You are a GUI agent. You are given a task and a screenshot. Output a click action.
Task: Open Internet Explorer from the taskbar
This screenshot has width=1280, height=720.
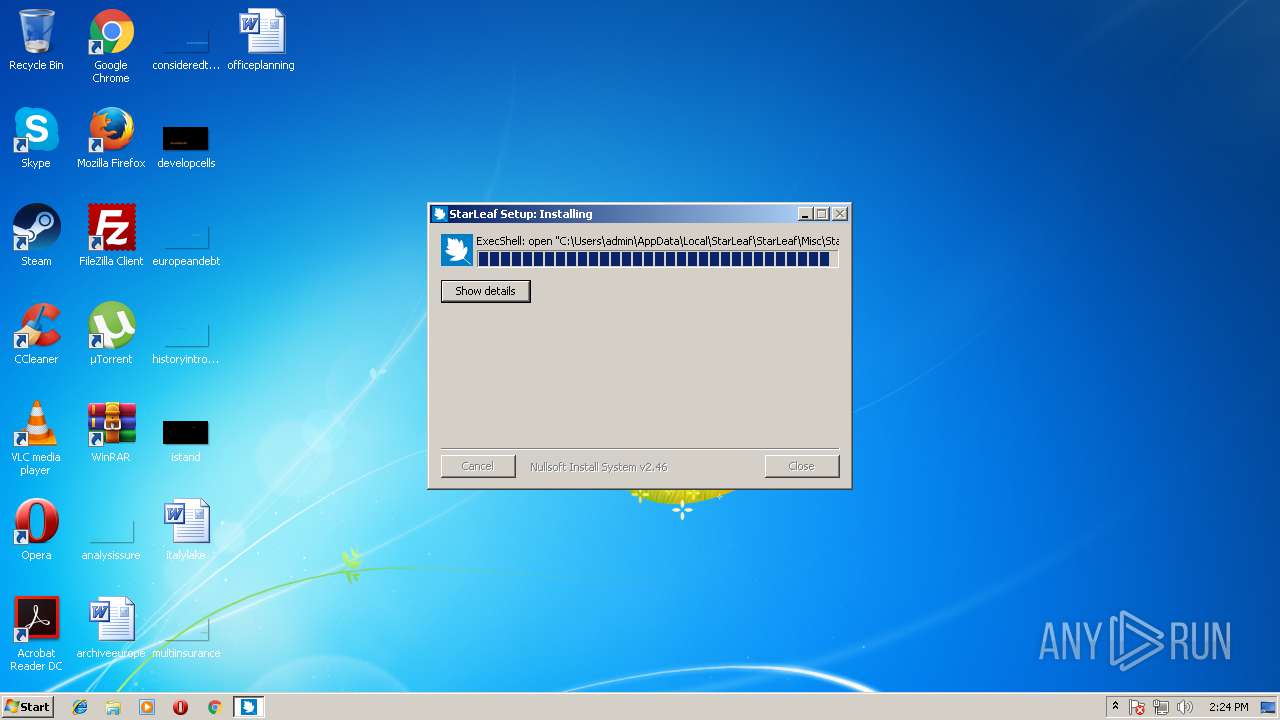point(80,707)
